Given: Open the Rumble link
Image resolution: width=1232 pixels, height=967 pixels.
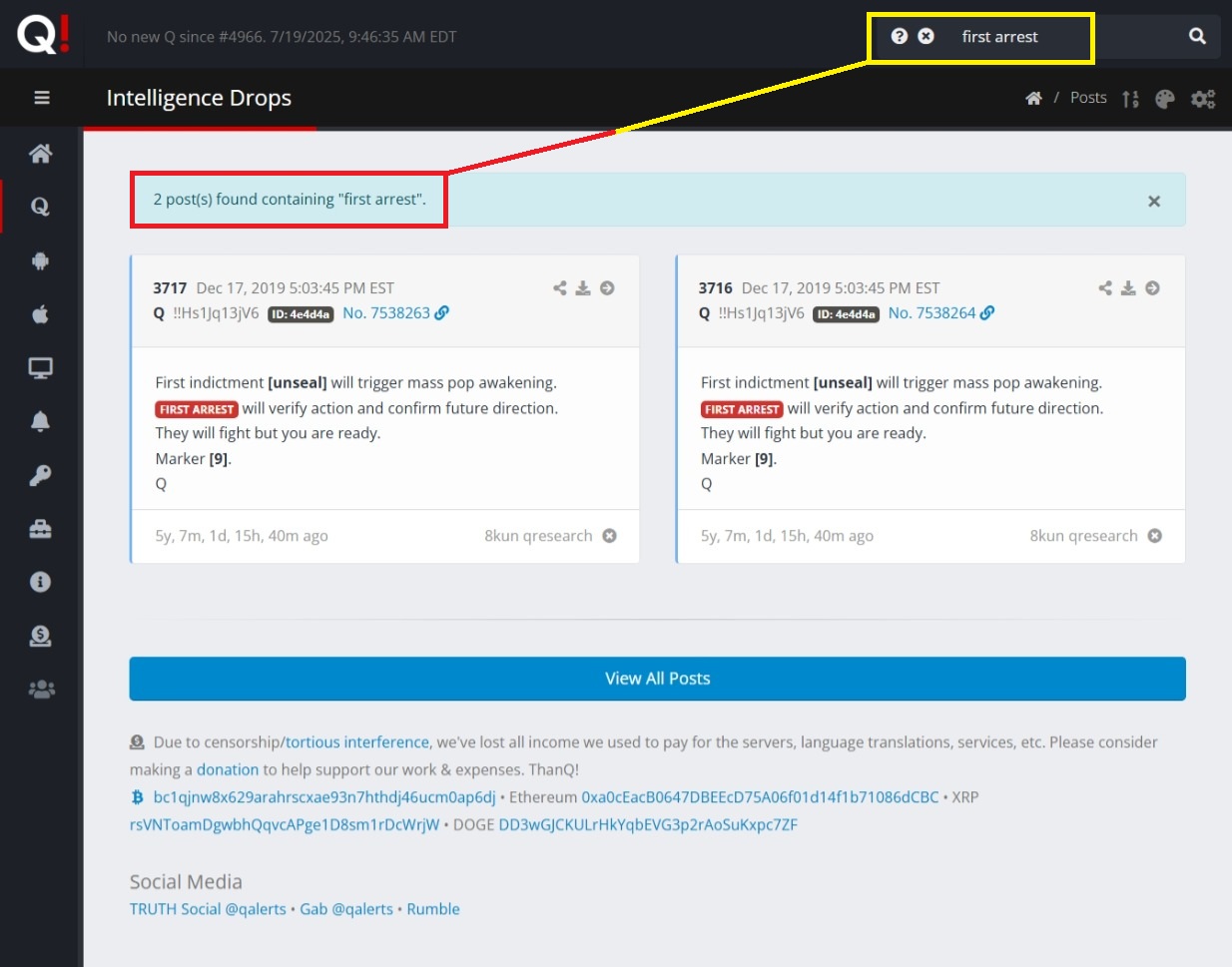Looking at the screenshot, I should click(433, 909).
